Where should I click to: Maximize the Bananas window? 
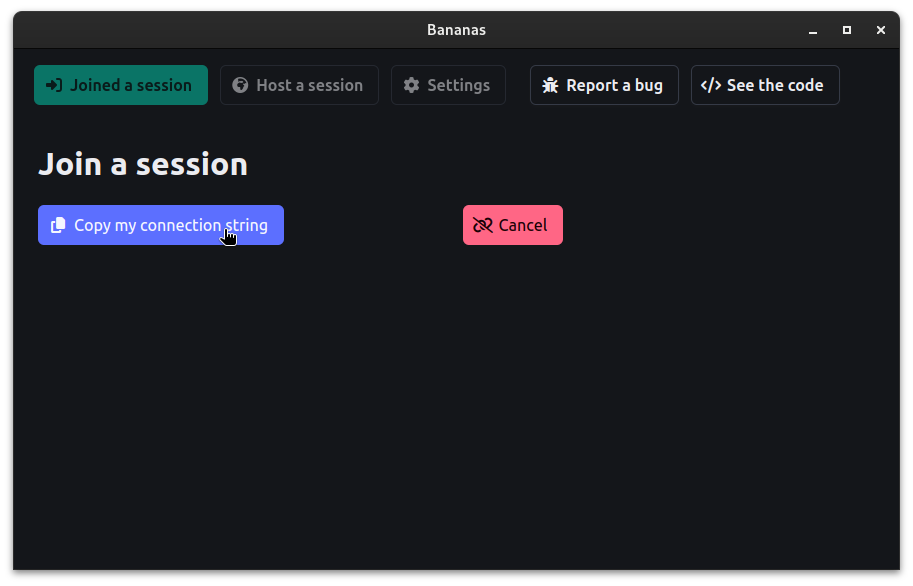click(847, 30)
